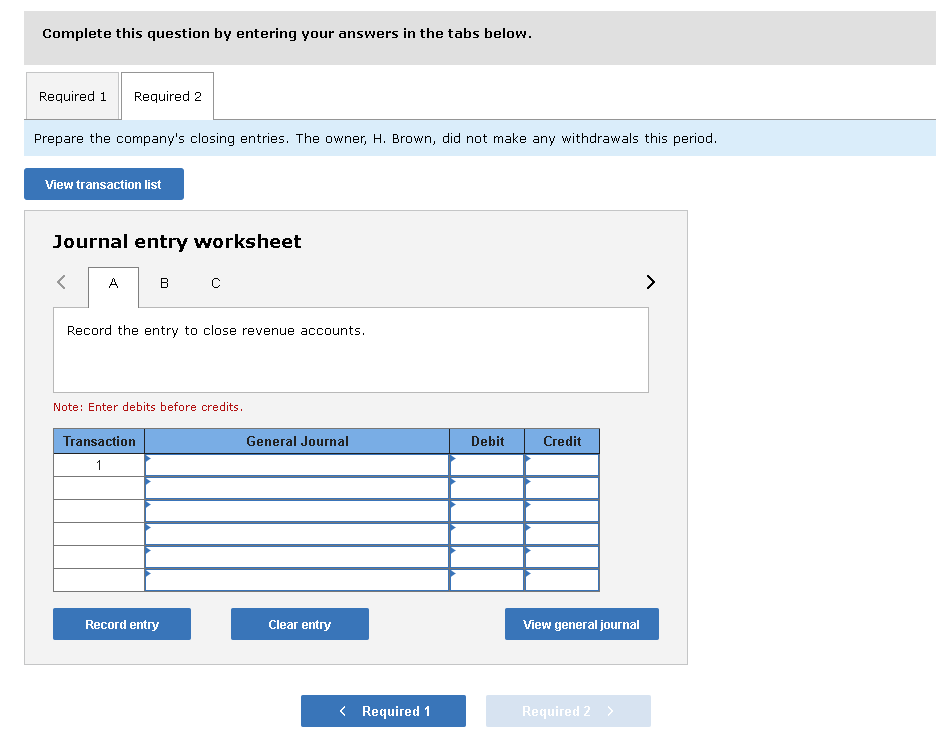Click the first Credit amount cell
The height and width of the screenshot is (744, 936).
pyautogui.click(x=562, y=464)
